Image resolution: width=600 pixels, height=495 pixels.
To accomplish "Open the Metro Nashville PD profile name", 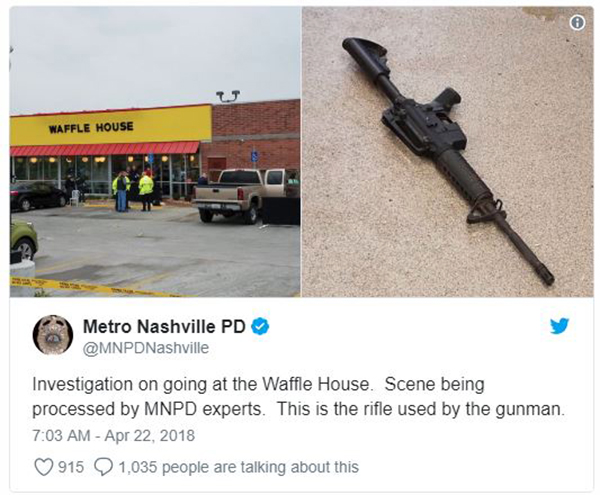I will click(164, 327).
